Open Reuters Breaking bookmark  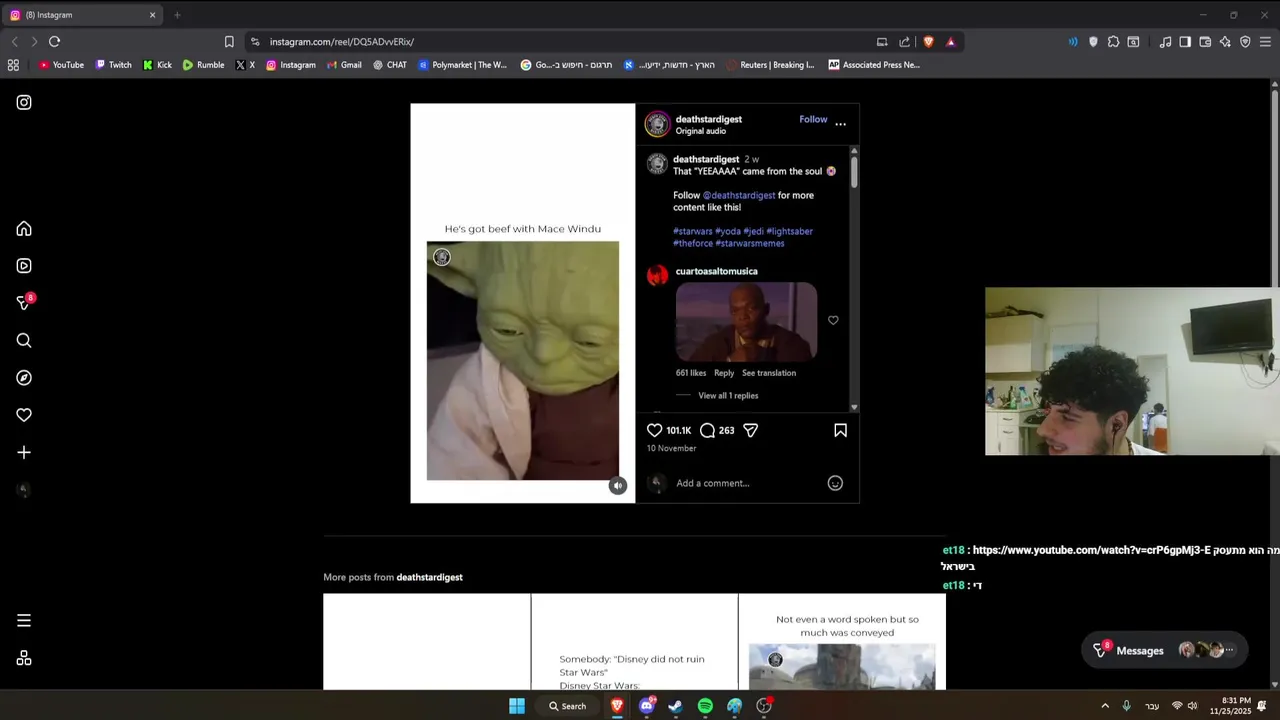(x=771, y=65)
